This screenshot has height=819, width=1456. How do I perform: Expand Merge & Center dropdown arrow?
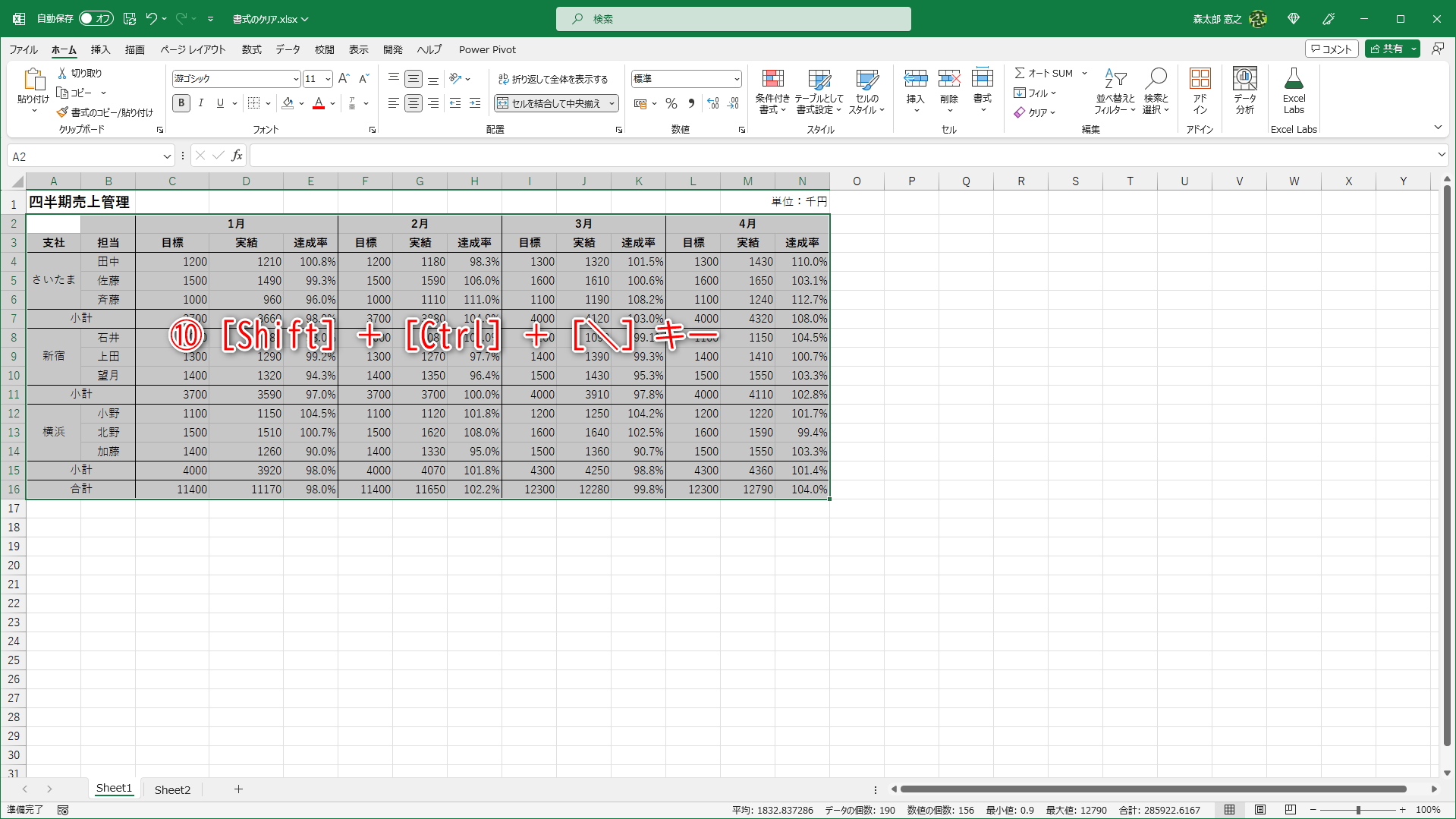tap(612, 103)
